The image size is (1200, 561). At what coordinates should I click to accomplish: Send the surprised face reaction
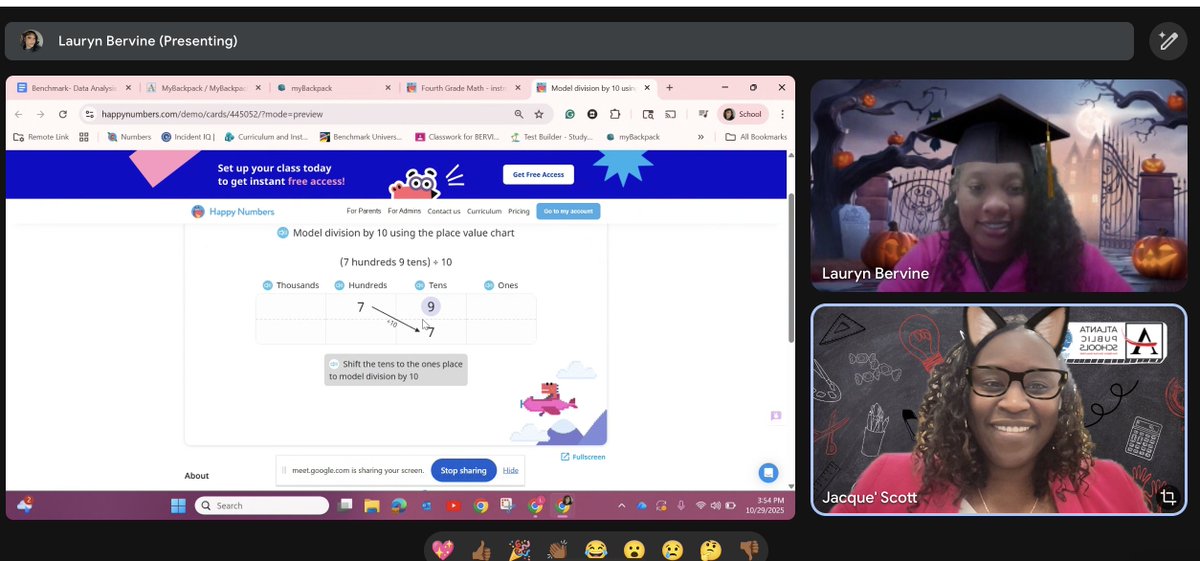[634, 549]
